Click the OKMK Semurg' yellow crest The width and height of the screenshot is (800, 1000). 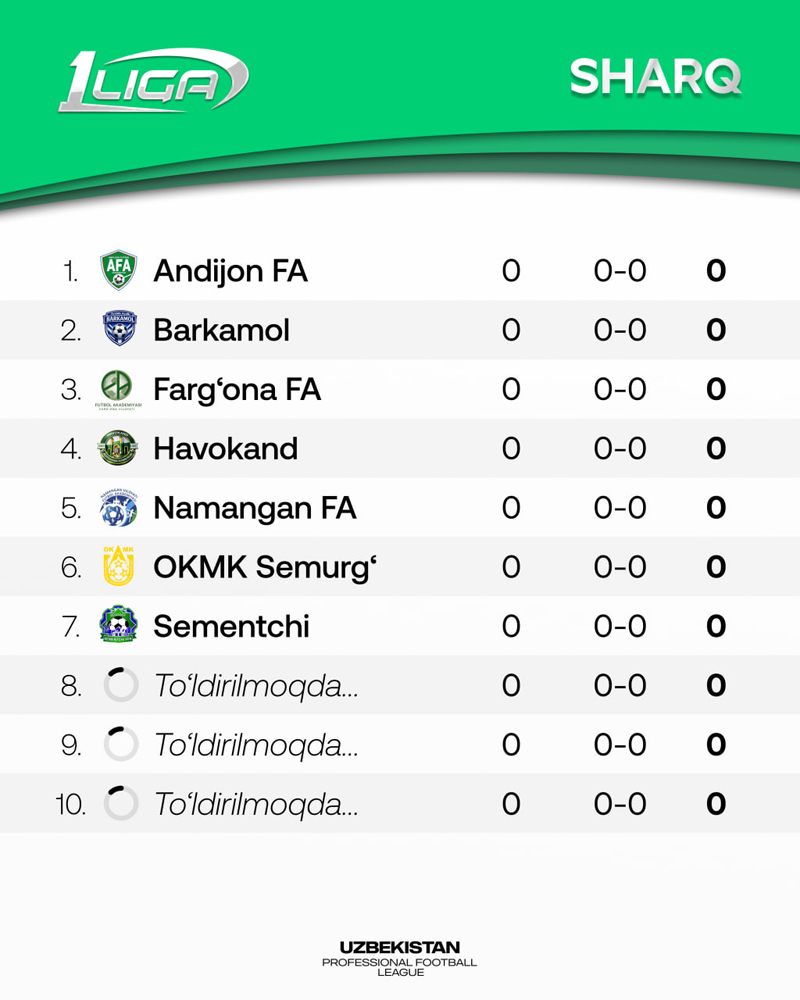(120, 567)
